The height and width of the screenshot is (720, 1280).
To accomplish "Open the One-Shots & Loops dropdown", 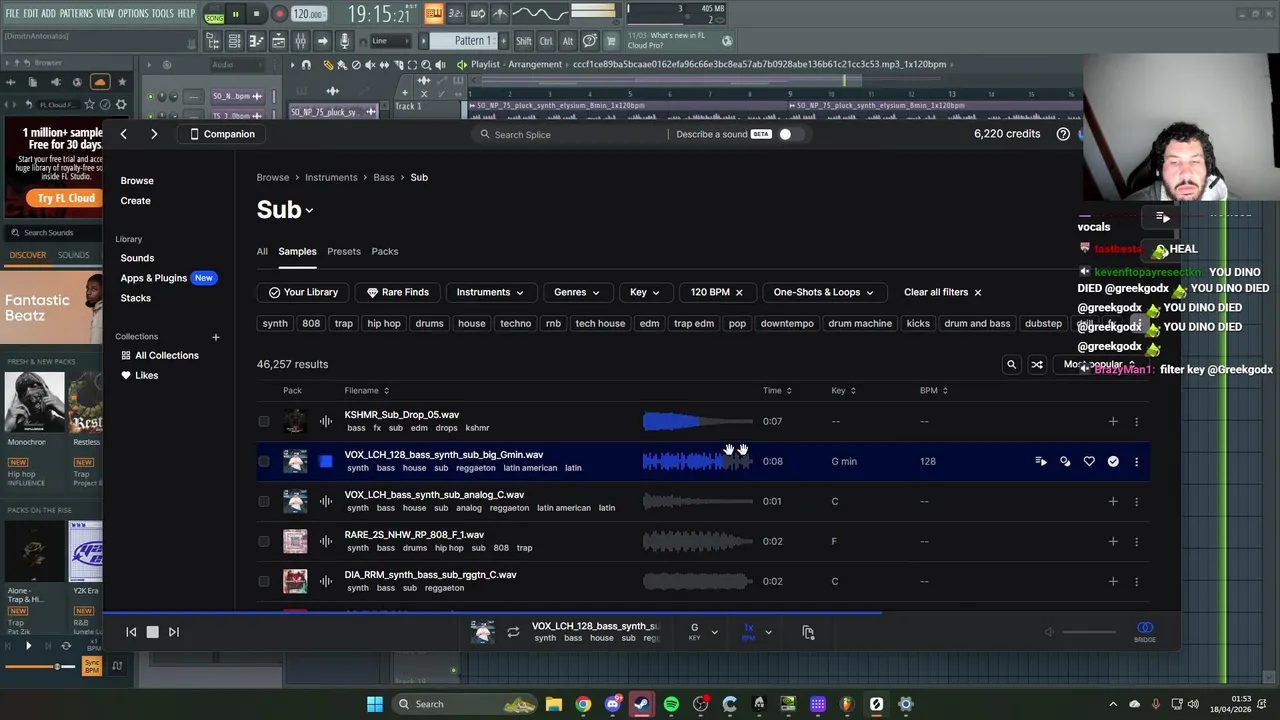I will pyautogui.click(x=823, y=292).
